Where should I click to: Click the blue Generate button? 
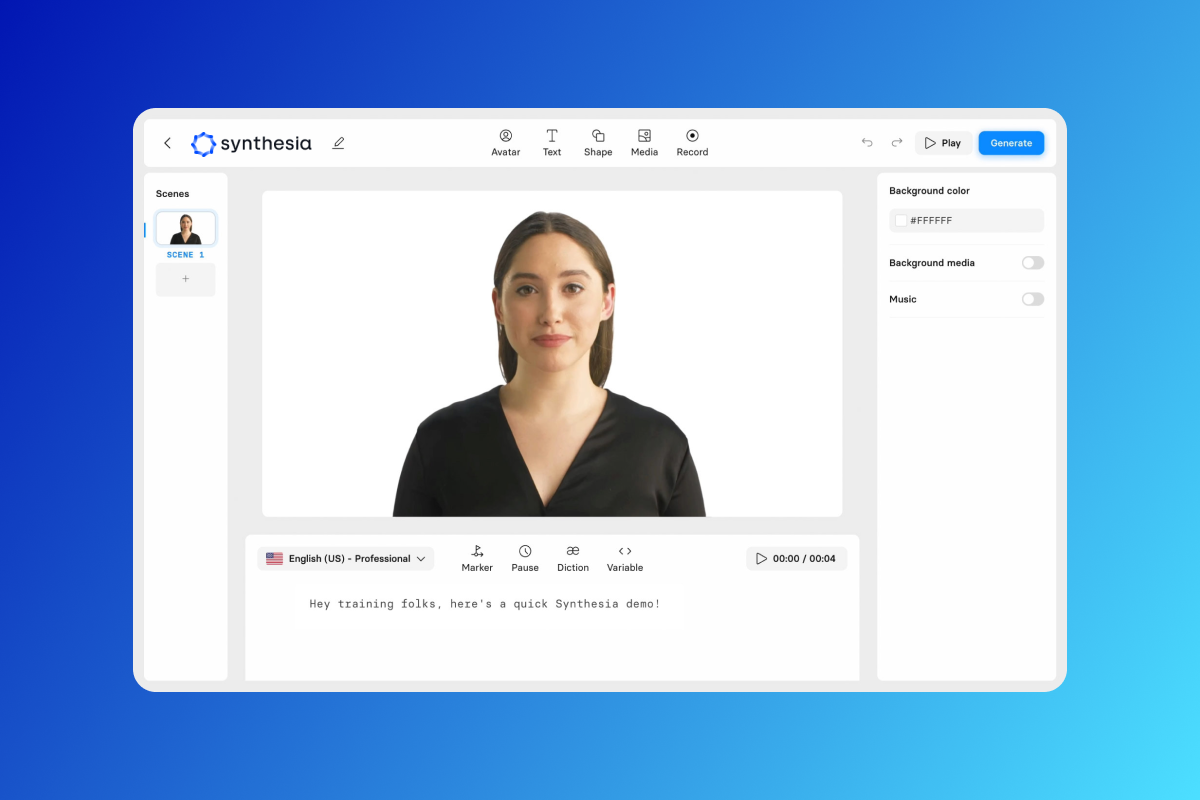[x=1011, y=143]
